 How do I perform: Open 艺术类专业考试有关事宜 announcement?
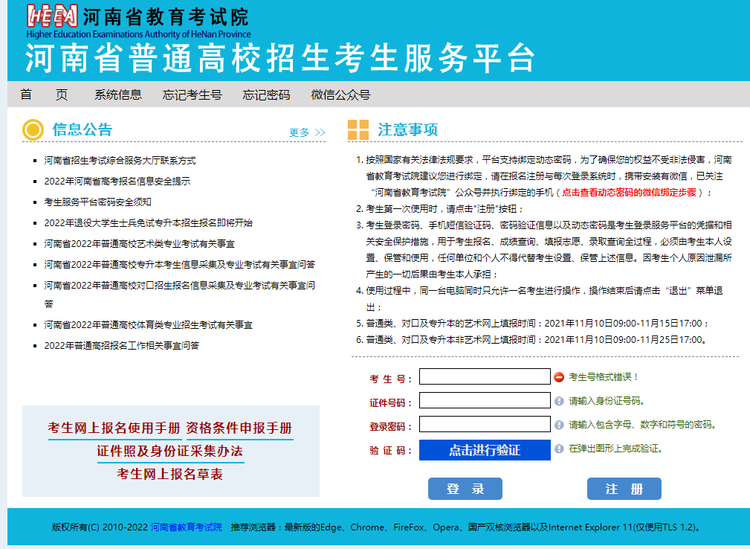point(139,244)
